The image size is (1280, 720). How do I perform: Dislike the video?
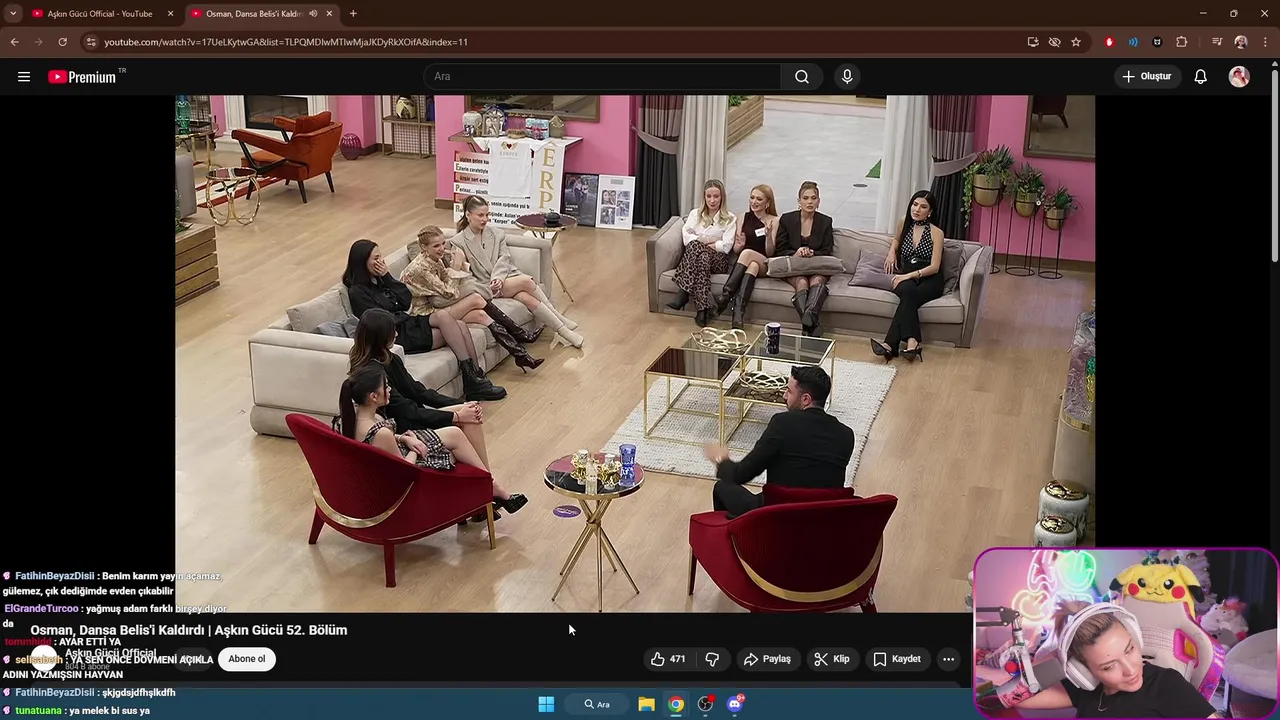[x=712, y=659]
